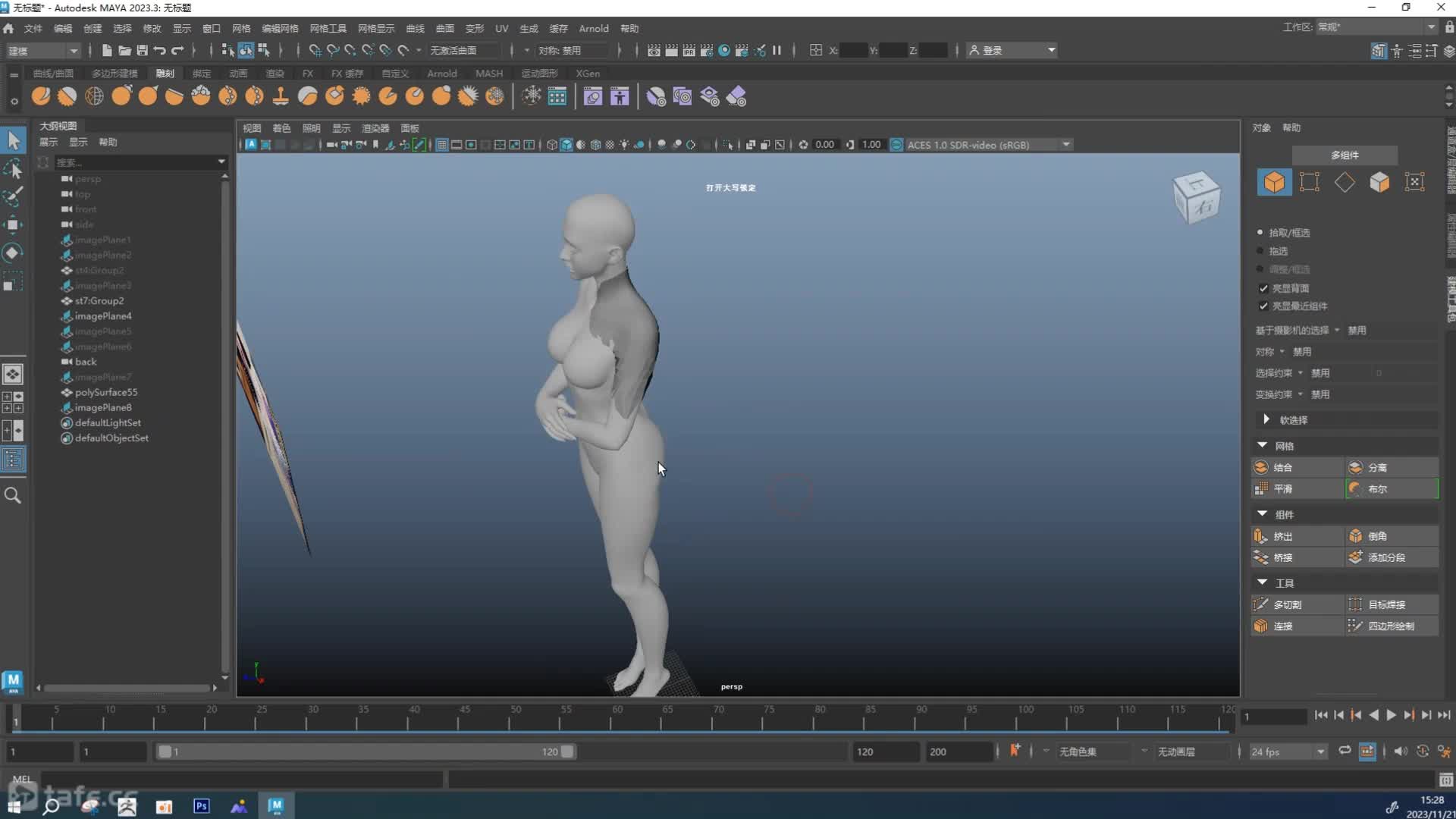The width and height of the screenshot is (1456, 819).
Task: Toggle smooth shade all cube in viewport toolbar
Action: coord(566,145)
